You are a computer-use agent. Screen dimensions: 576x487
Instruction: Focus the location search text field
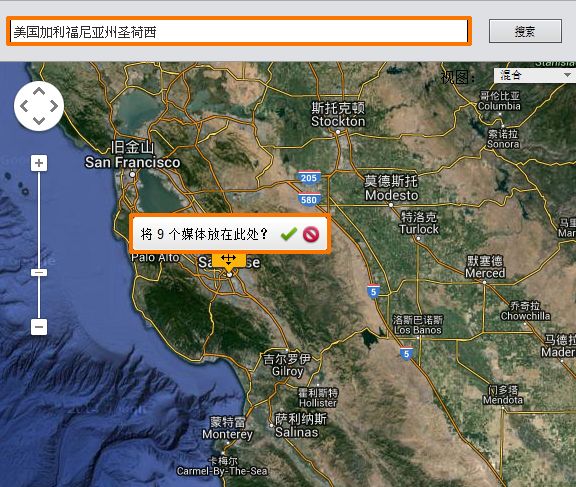[239, 32]
